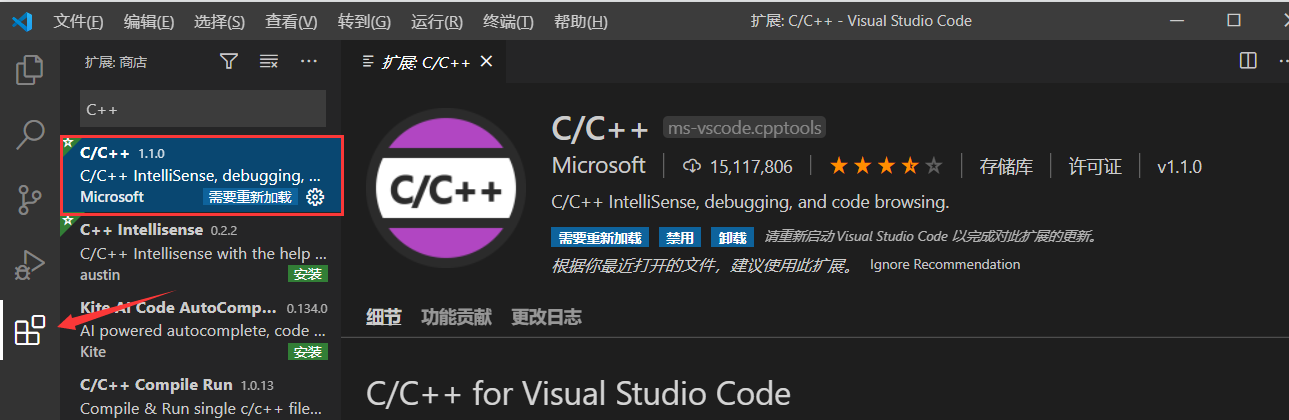Click the Extensions icon in activity bar
Image resolution: width=1289 pixels, height=420 pixels.
pyautogui.click(x=30, y=331)
